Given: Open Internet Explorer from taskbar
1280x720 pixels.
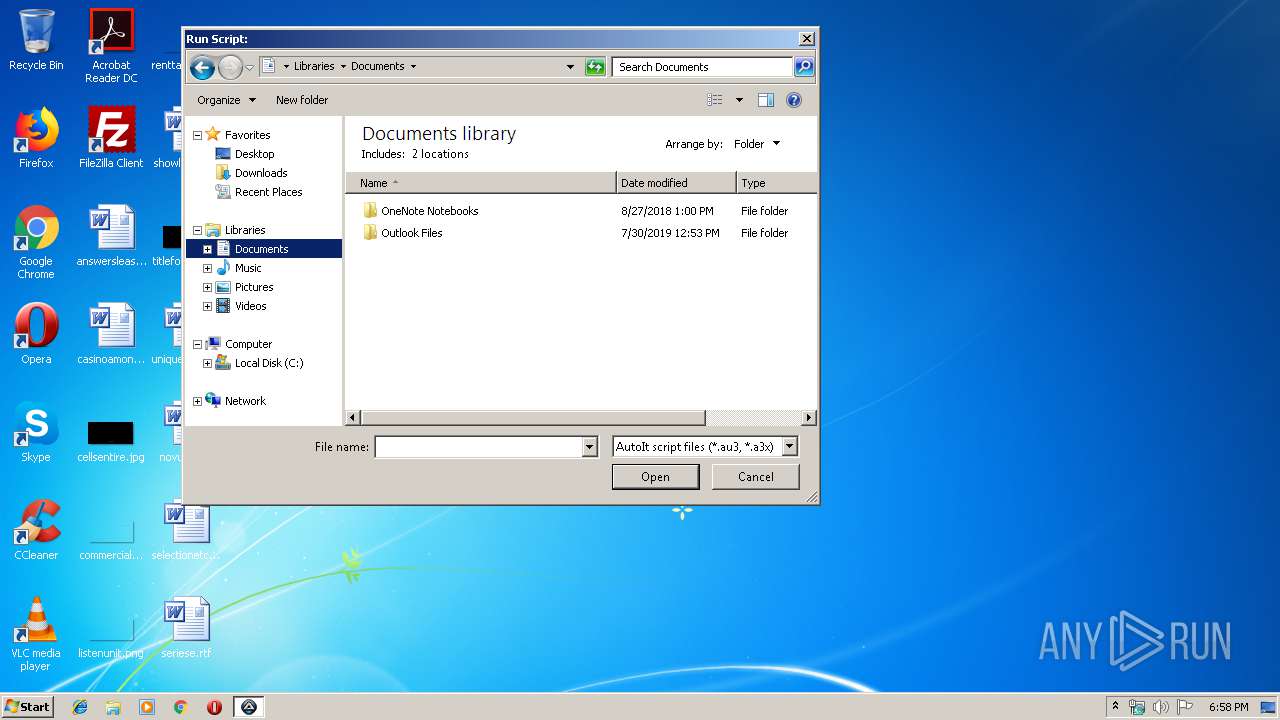Looking at the screenshot, I should tap(80, 707).
